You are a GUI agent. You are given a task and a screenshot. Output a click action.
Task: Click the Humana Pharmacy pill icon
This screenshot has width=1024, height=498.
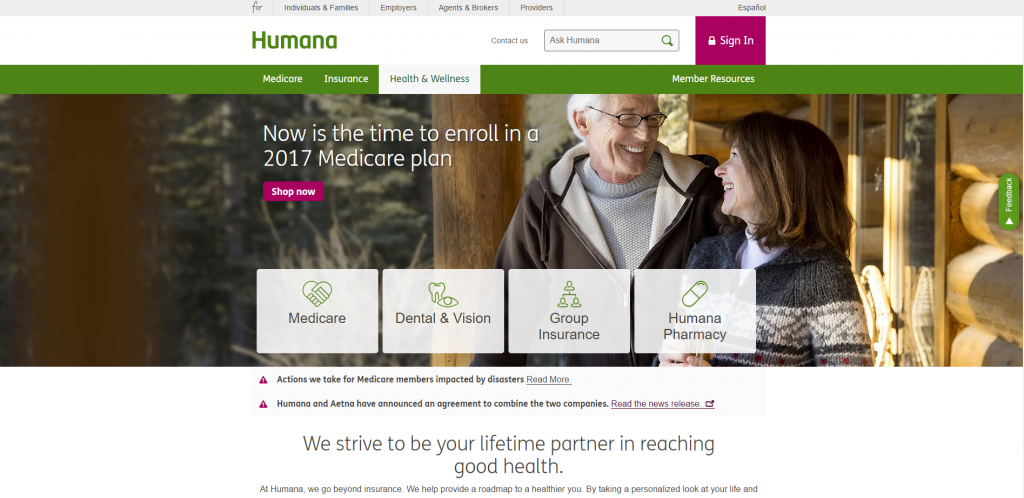point(695,294)
